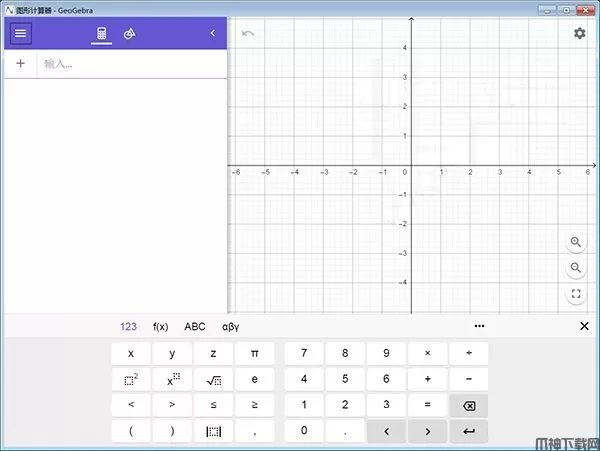Tap the number 5 key
Screen dimensions: 600x451
pyautogui.click(x=345, y=379)
